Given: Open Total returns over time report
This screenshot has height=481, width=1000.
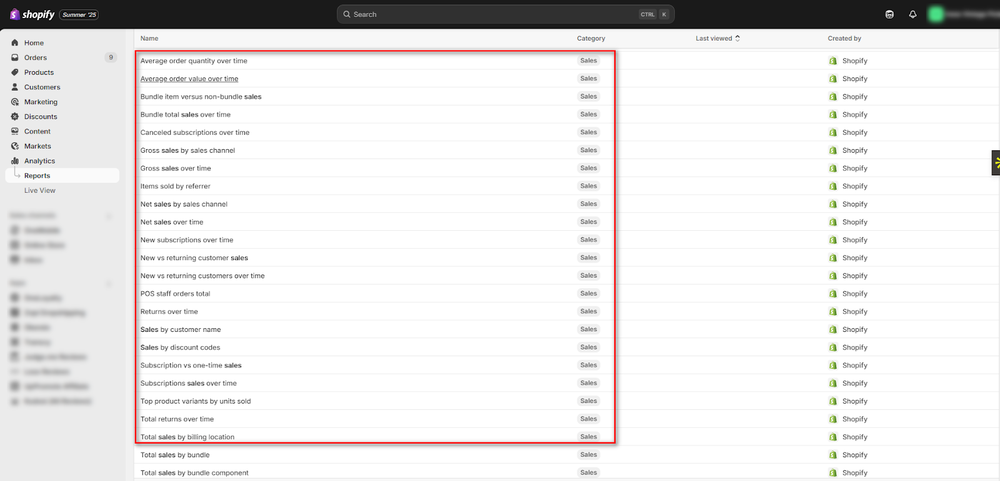Looking at the screenshot, I should coord(177,419).
